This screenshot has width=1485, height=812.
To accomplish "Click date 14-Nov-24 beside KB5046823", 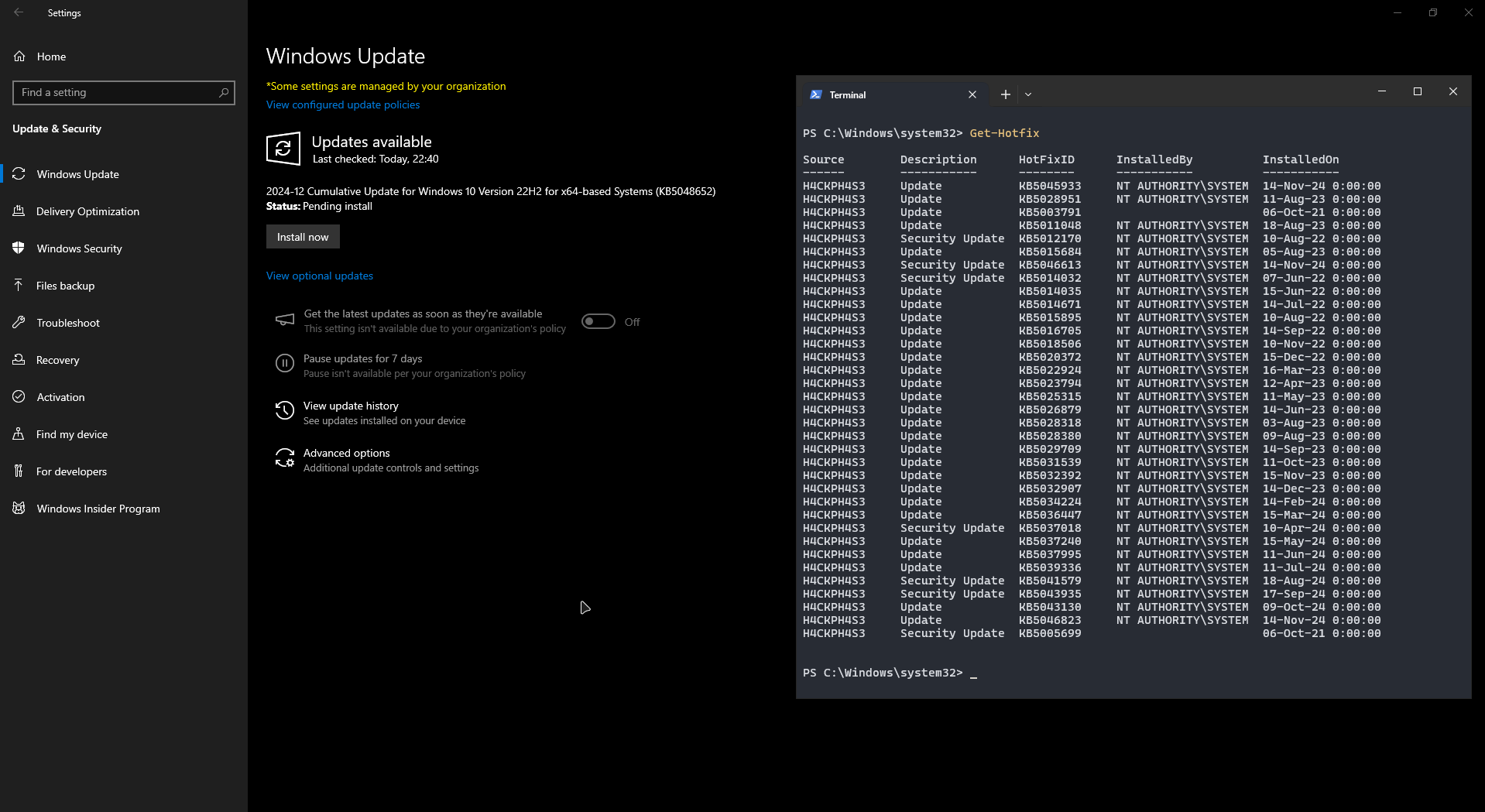I will coord(1294,620).
